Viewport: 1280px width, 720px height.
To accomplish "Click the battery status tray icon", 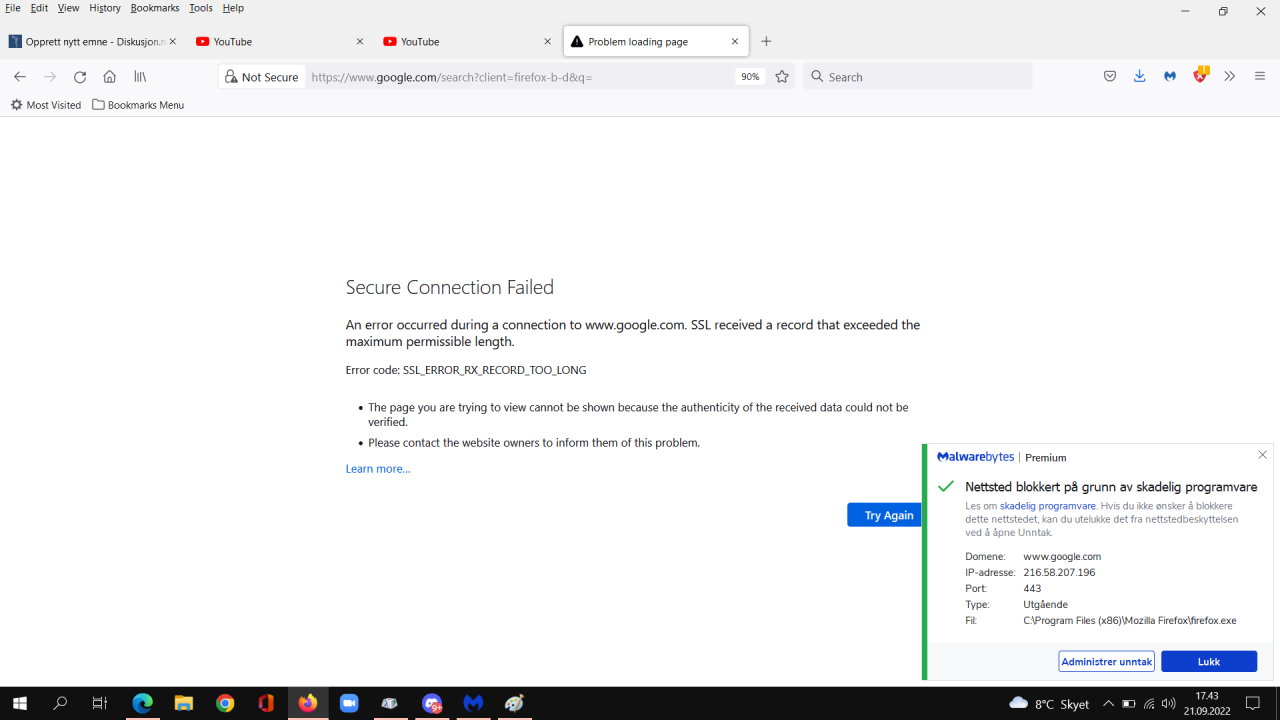I will [x=1129, y=704].
